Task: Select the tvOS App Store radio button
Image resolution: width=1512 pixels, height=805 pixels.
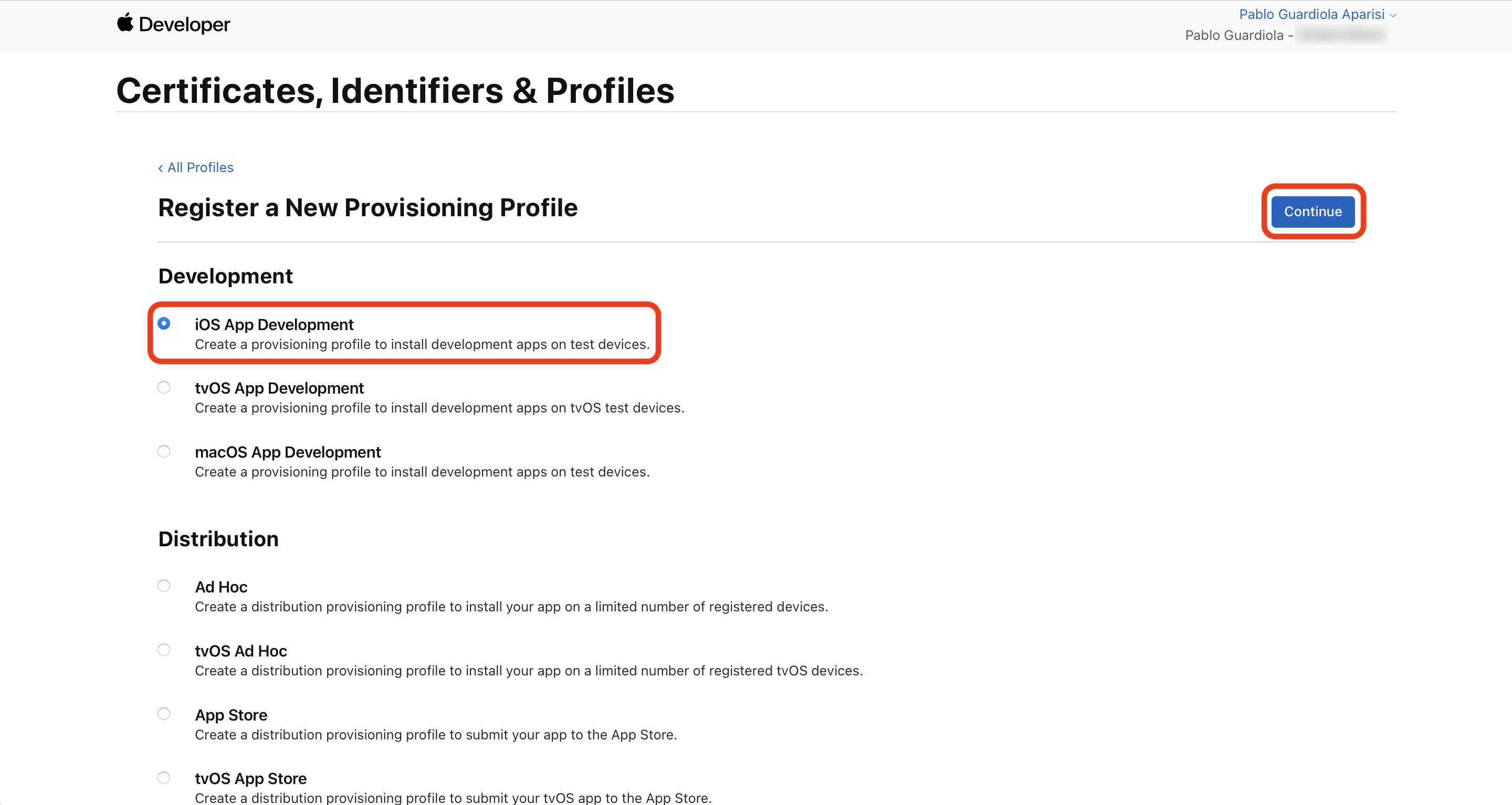Action: pyautogui.click(x=164, y=777)
